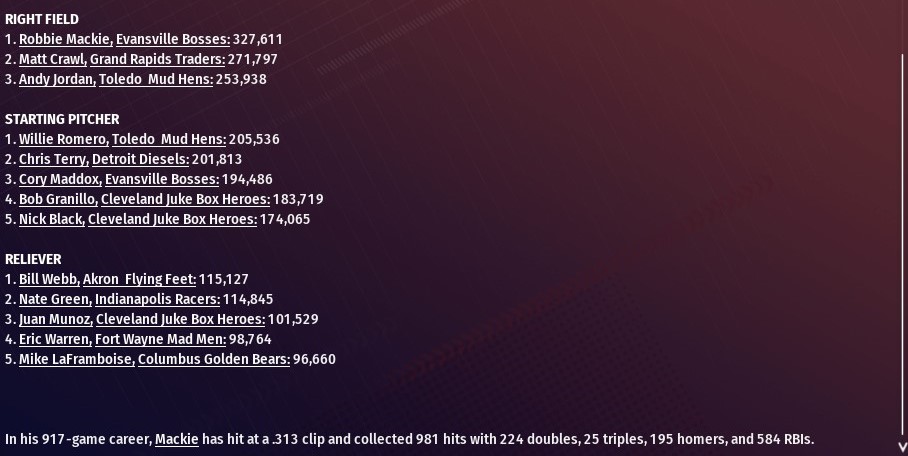
Task: Open Mackie link in career summary
Action: click(x=177, y=439)
